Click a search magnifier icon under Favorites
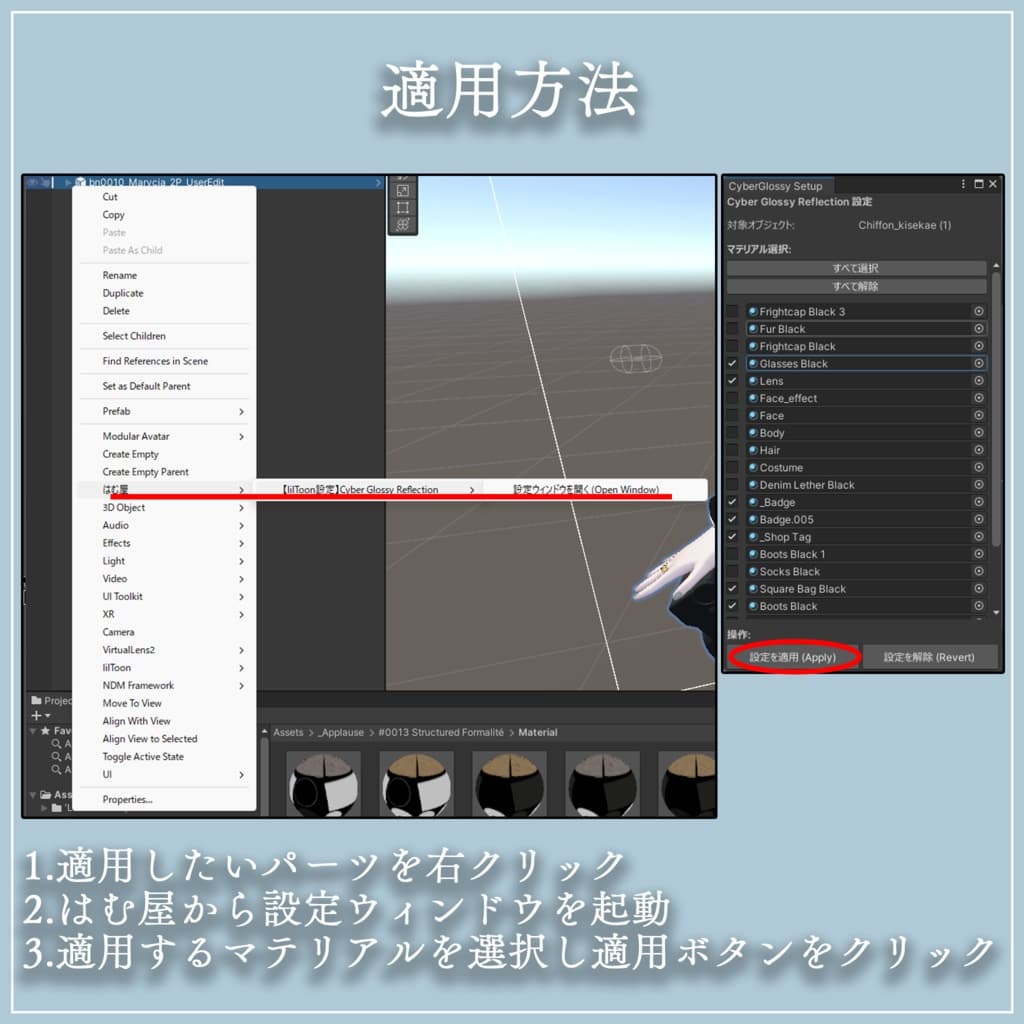 [x=57, y=744]
